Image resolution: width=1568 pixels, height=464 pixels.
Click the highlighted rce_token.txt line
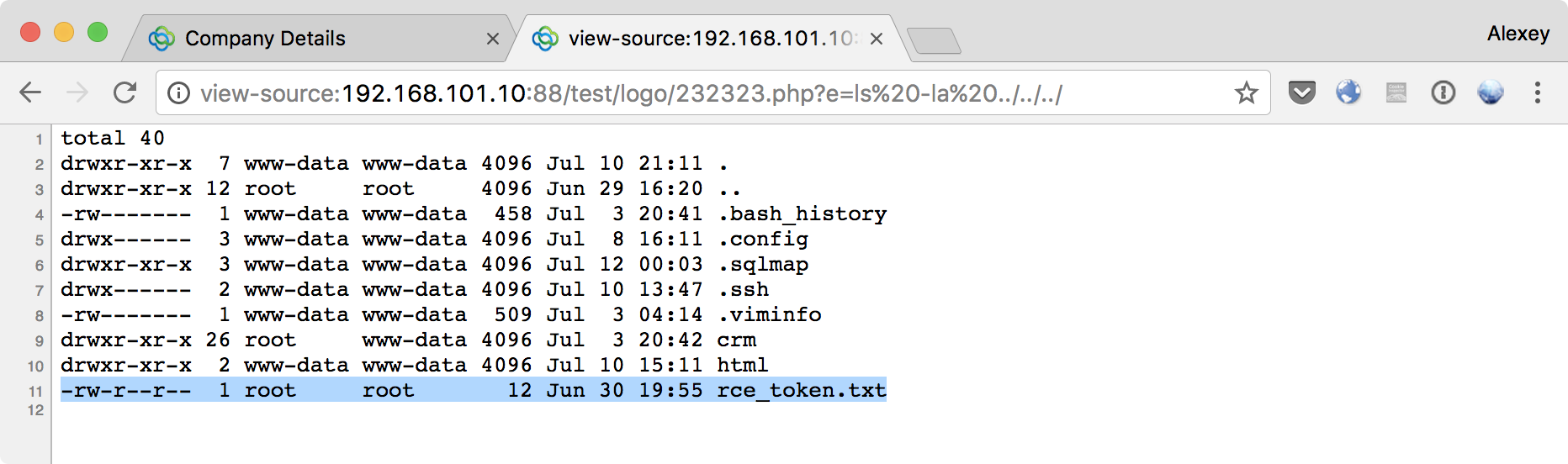coord(474,390)
